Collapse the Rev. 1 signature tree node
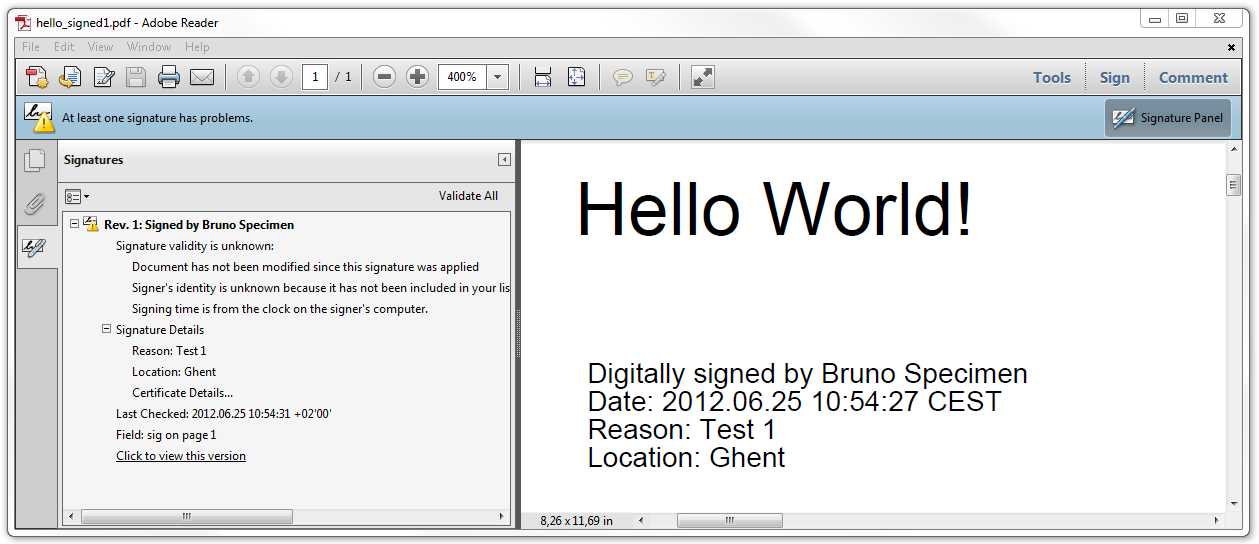1259x544 pixels. tap(74, 224)
